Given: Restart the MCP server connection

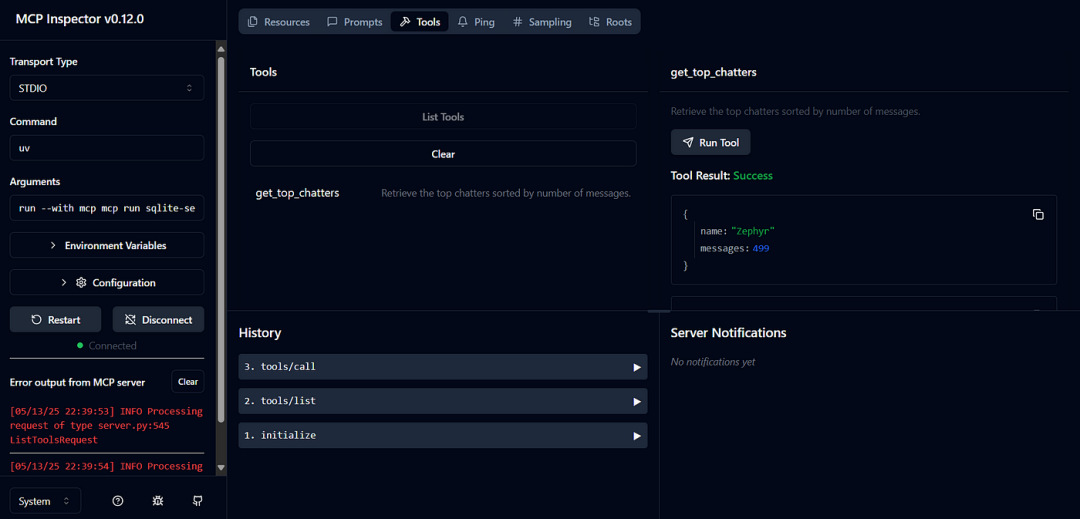Looking at the screenshot, I should point(55,320).
